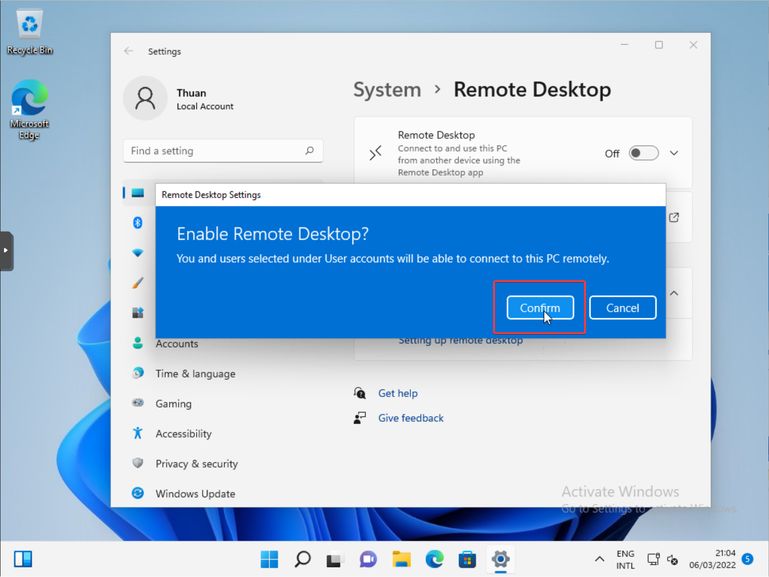This screenshot has height=577, width=769.
Task: Select the Accessibility icon in sidebar
Action: coord(138,434)
